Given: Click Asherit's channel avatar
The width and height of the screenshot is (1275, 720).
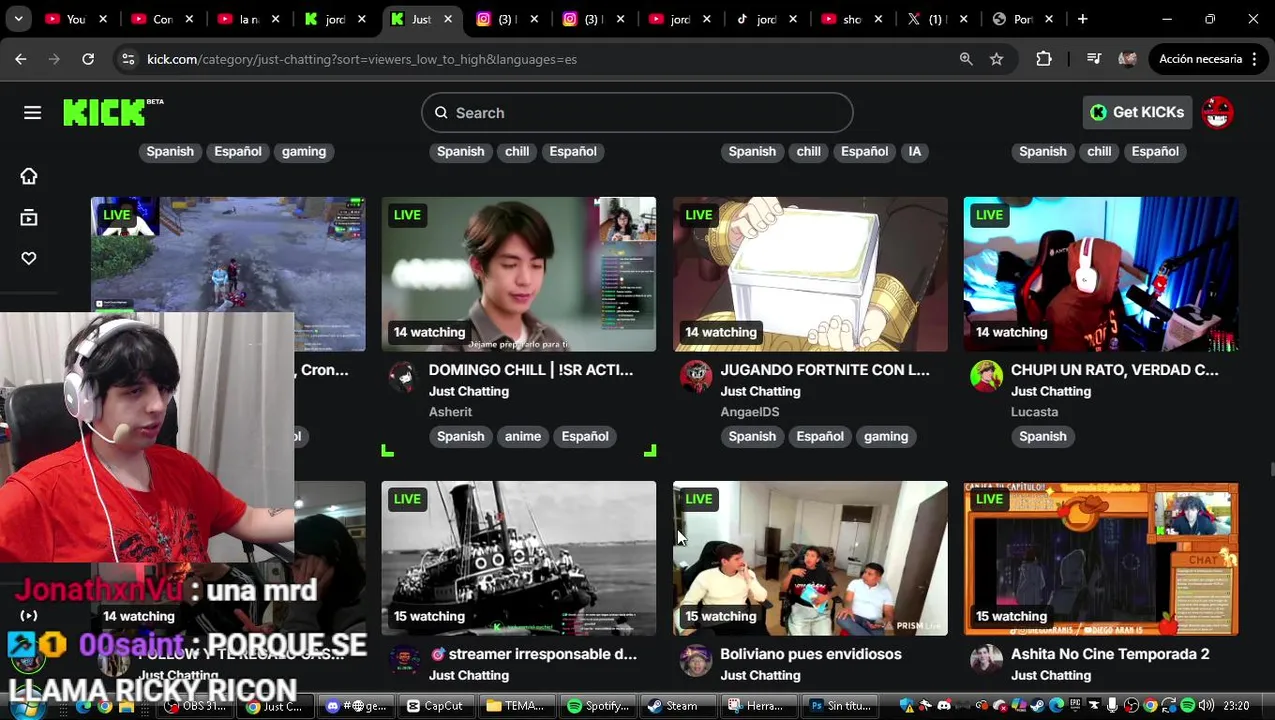Looking at the screenshot, I should tap(403, 376).
